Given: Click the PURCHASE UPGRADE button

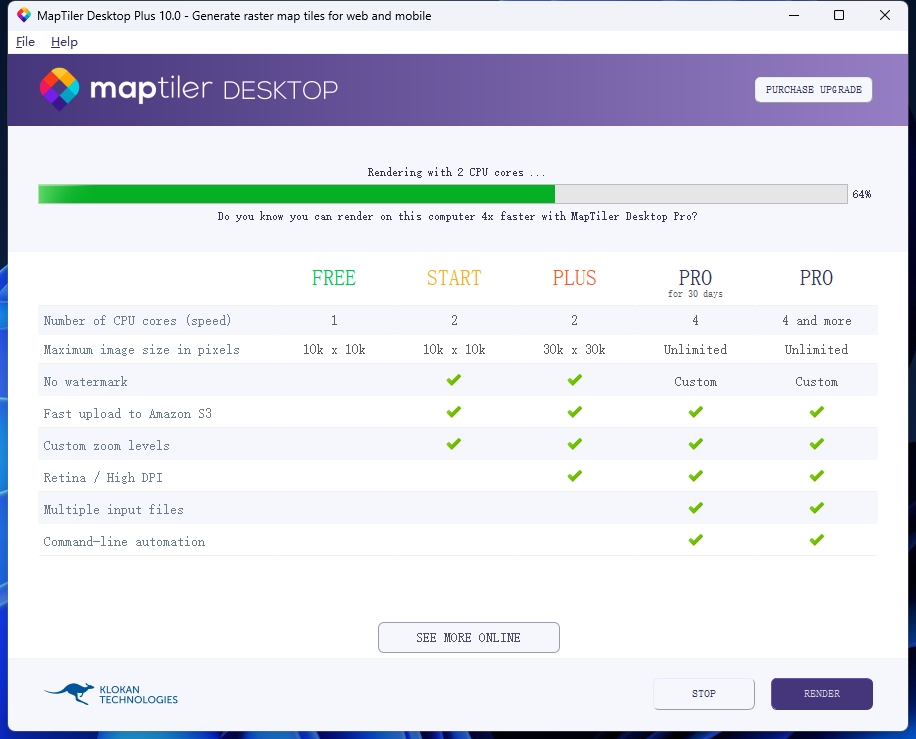Looking at the screenshot, I should pyautogui.click(x=813, y=89).
